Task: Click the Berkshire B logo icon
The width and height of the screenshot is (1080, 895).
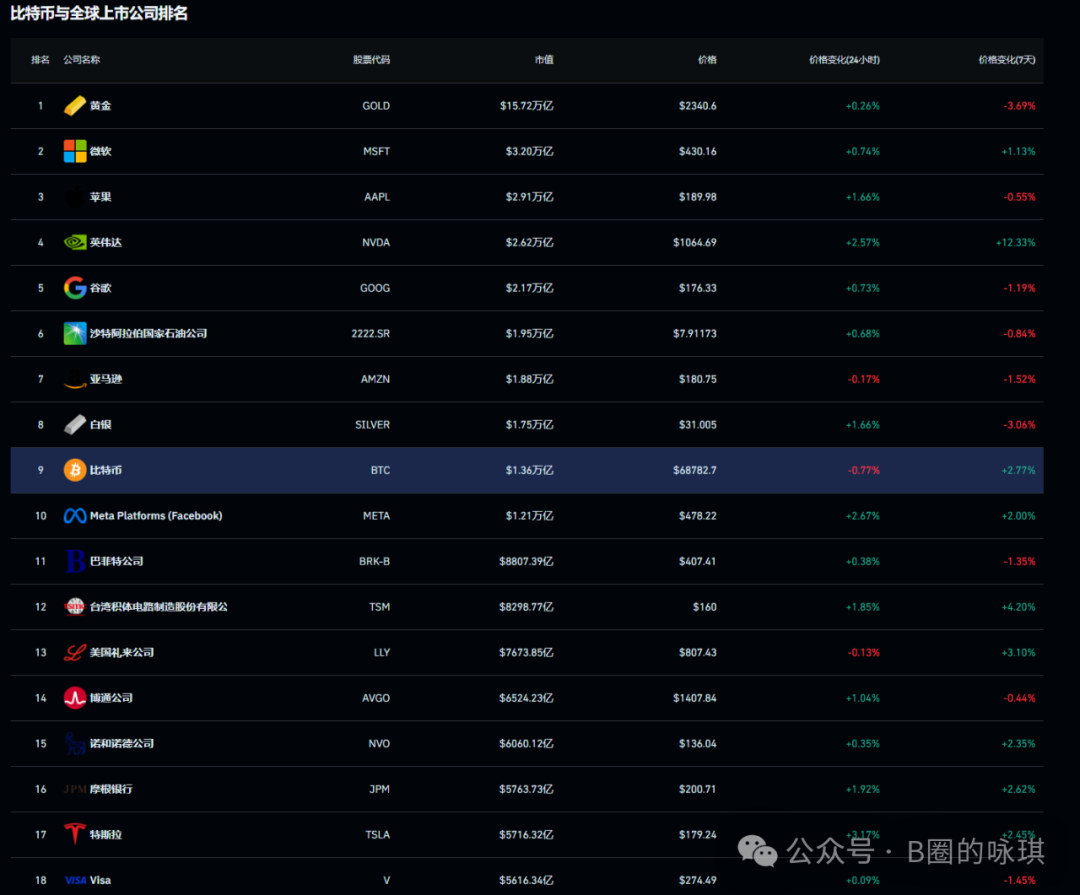Action: click(x=74, y=561)
